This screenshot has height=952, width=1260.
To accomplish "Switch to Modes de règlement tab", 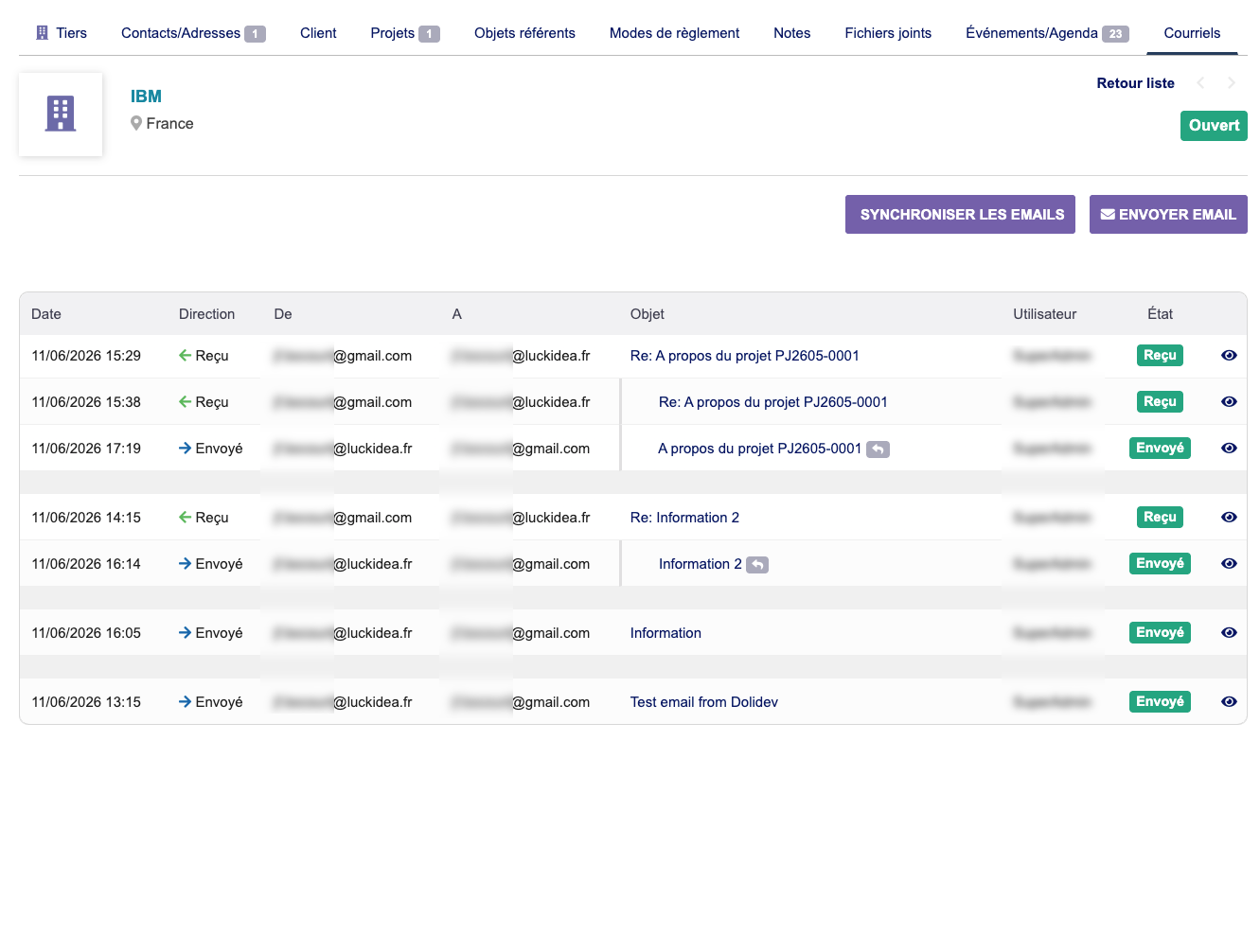I will (674, 33).
